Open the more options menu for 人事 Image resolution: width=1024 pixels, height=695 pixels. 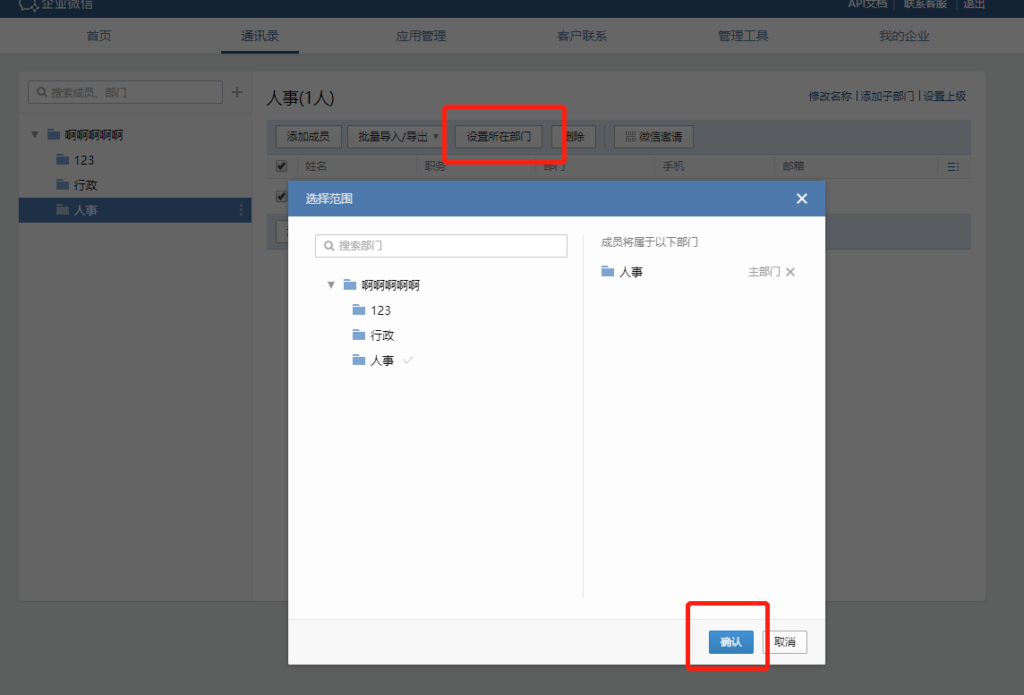click(241, 210)
